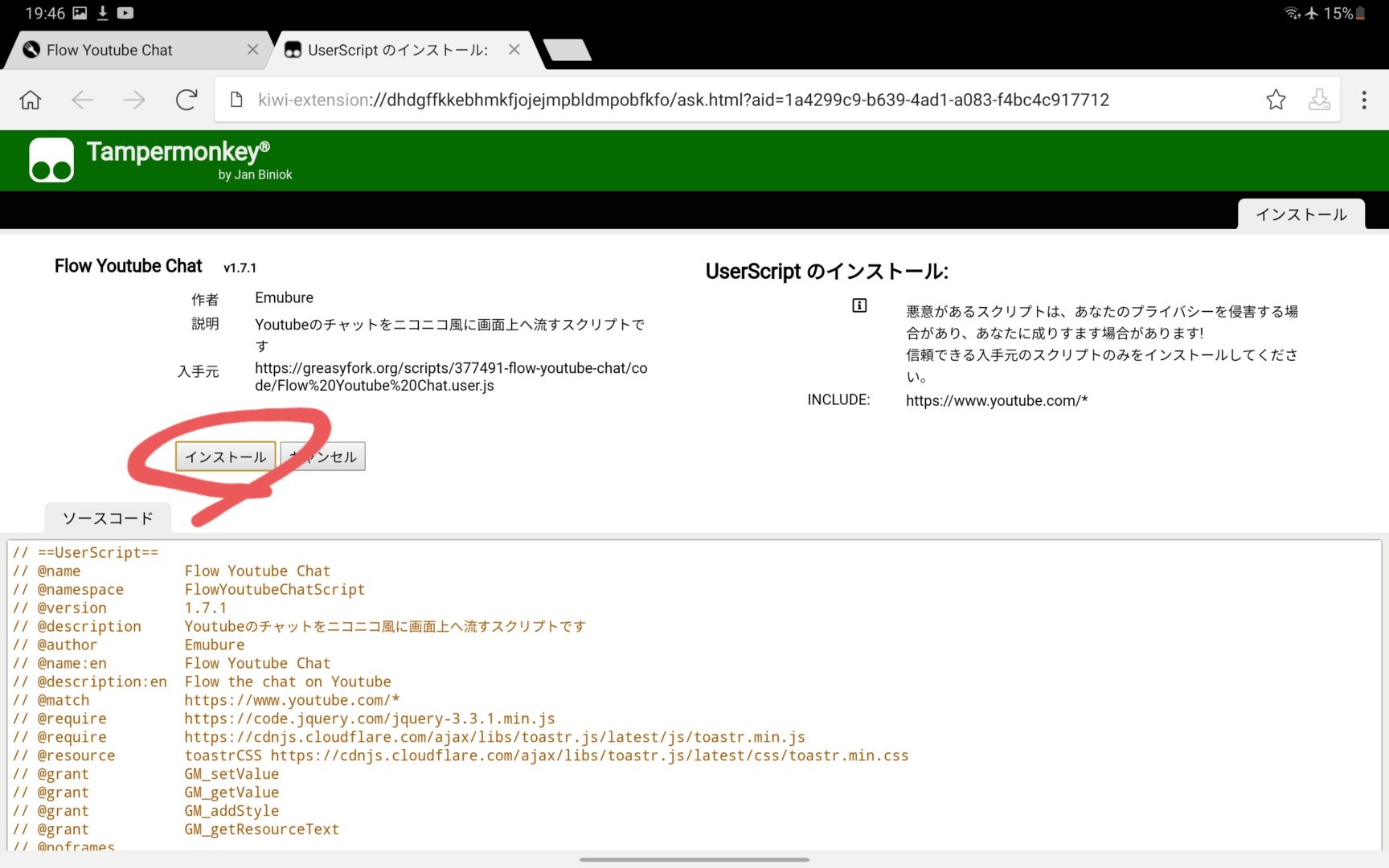
Task: Select the UserScript のインストール tab
Action: click(397, 50)
